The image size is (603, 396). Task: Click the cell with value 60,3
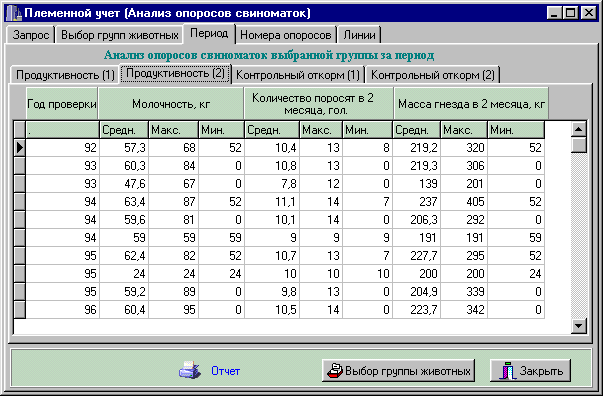124,166
